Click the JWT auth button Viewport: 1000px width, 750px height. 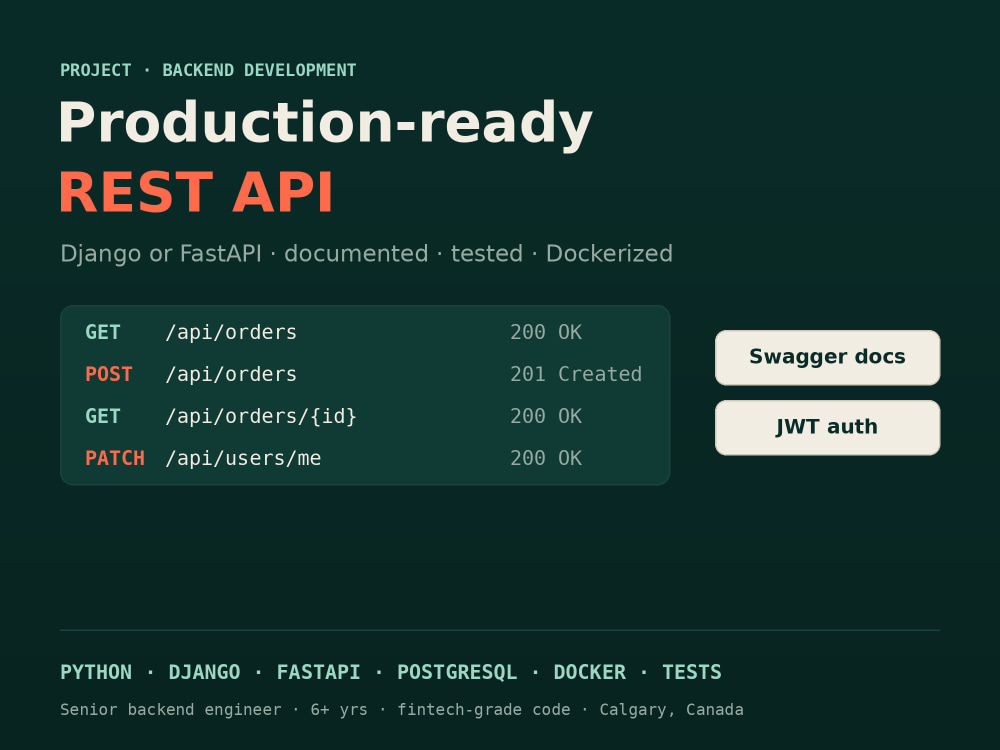click(x=827, y=428)
